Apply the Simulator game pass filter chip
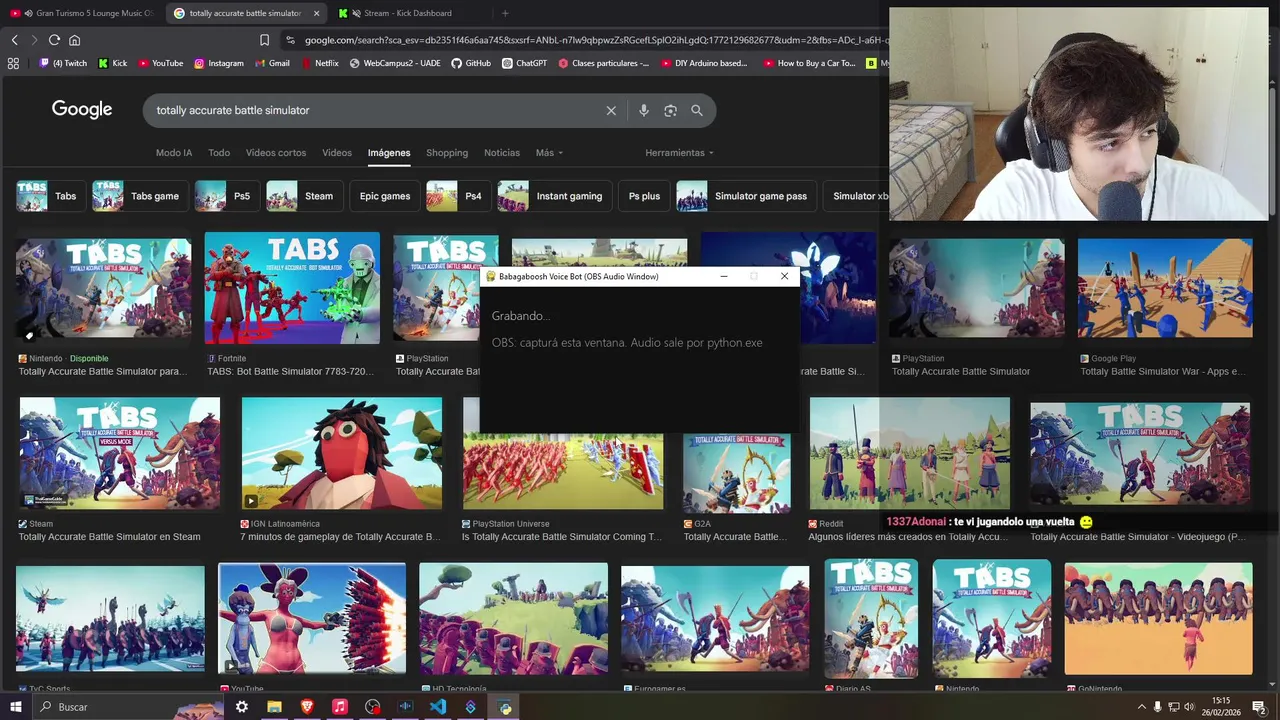This screenshot has width=1280, height=720. pyautogui.click(x=746, y=196)
